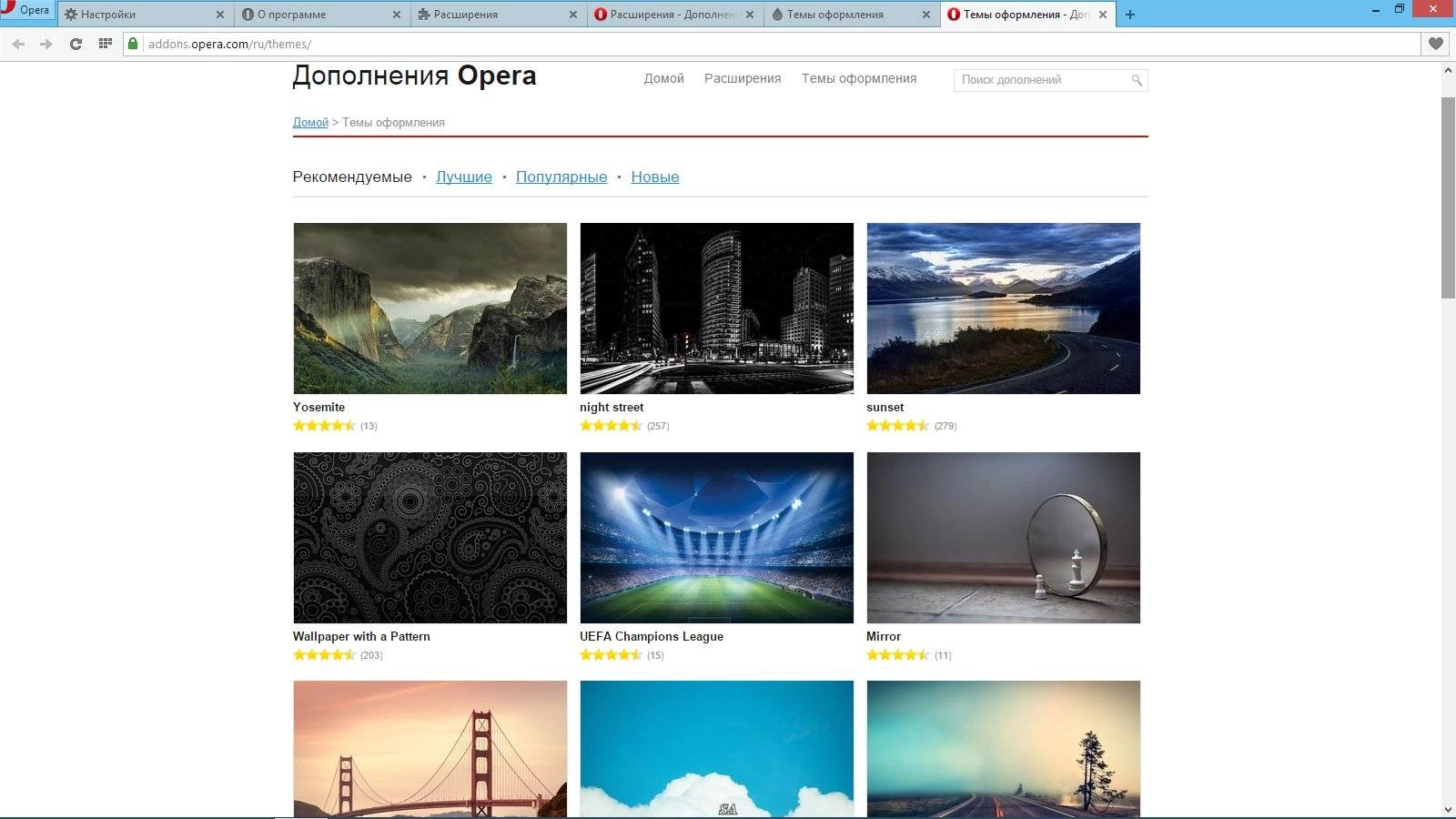The height and width of the screenshot is (819, 1456).
Task: Click the page scrollbar thumb
Action: click(x=1448, y=197)
